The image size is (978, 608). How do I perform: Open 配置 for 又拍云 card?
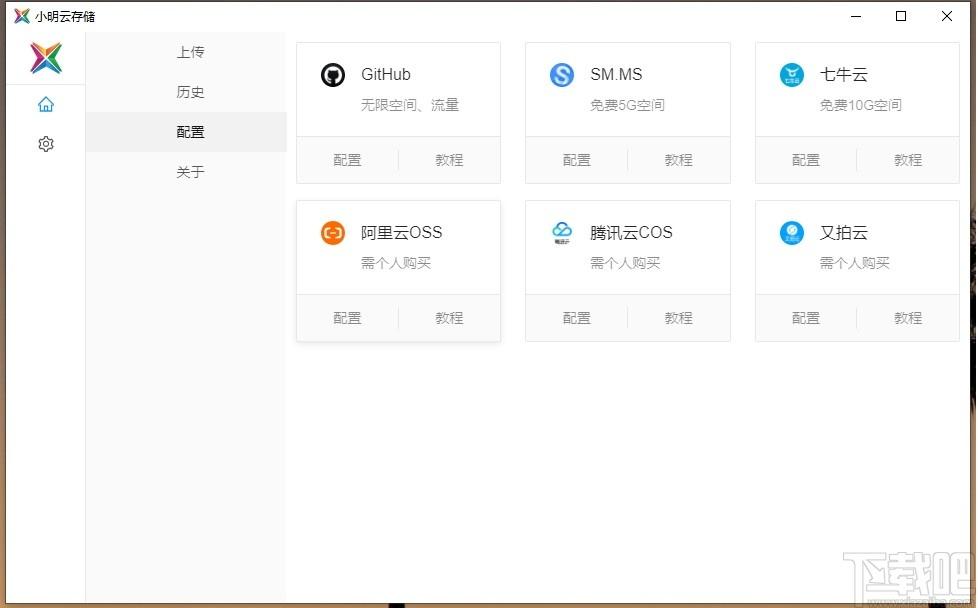click(806, 318)
